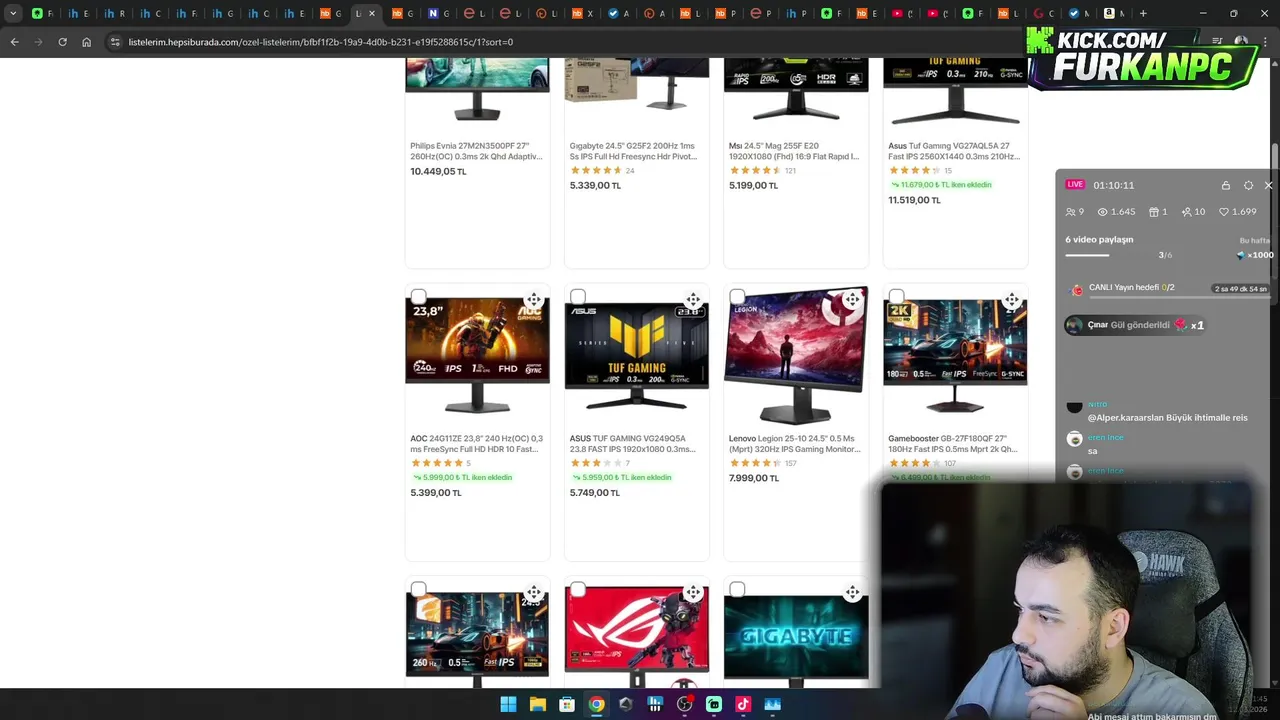Viewport: 1280px width, 720px height.
Task: Click the people icon showing 9
Action: click(x=1070, y=212)
